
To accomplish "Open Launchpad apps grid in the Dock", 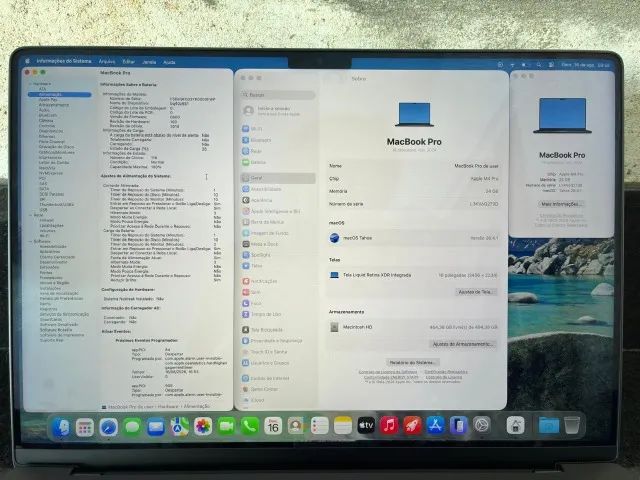I will pyautogui.click(x=85, y=427).
